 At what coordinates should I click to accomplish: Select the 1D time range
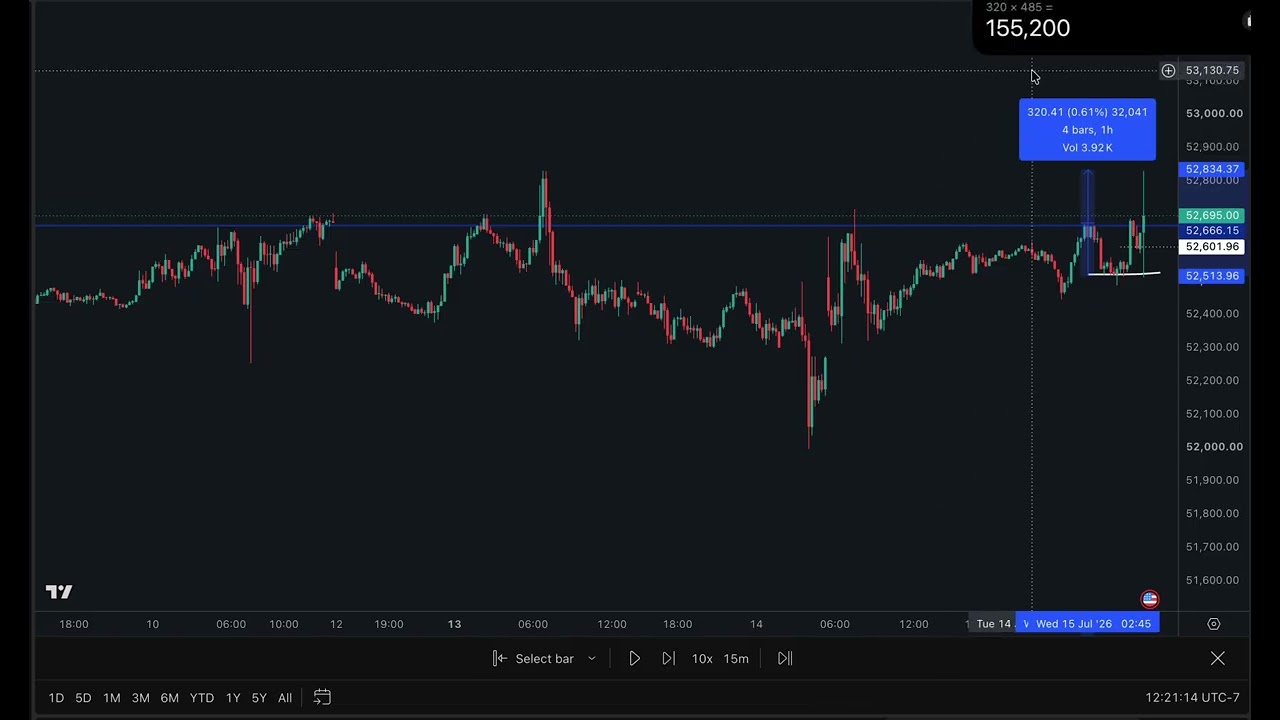tap(56, 698)
